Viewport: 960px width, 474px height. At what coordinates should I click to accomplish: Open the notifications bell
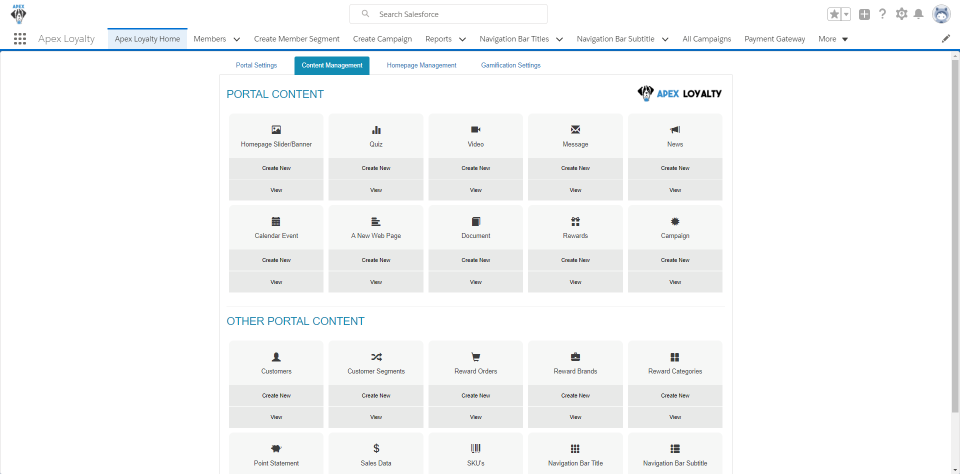[x=918, y=14]
